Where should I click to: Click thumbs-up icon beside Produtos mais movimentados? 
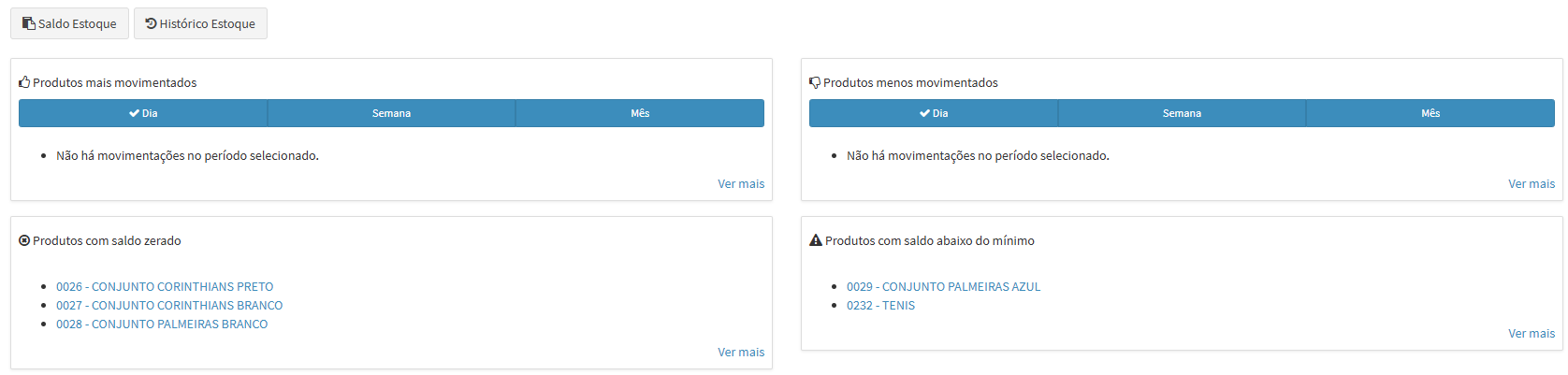point(24,82)
